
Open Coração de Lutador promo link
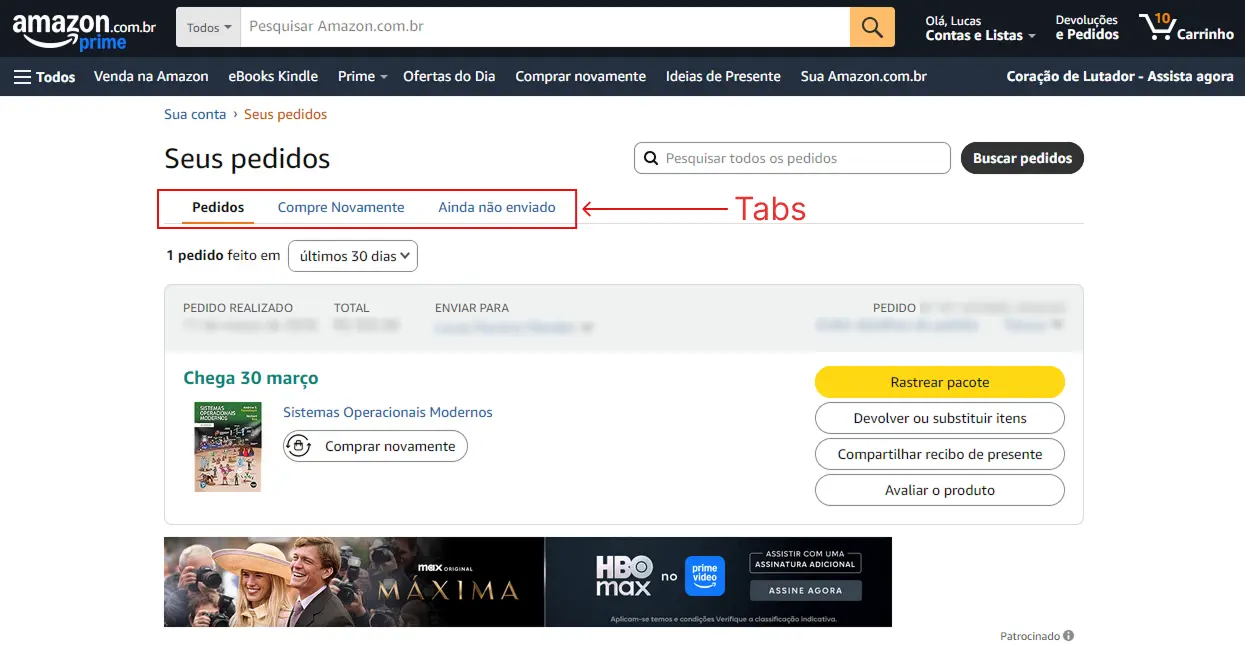1120,76
